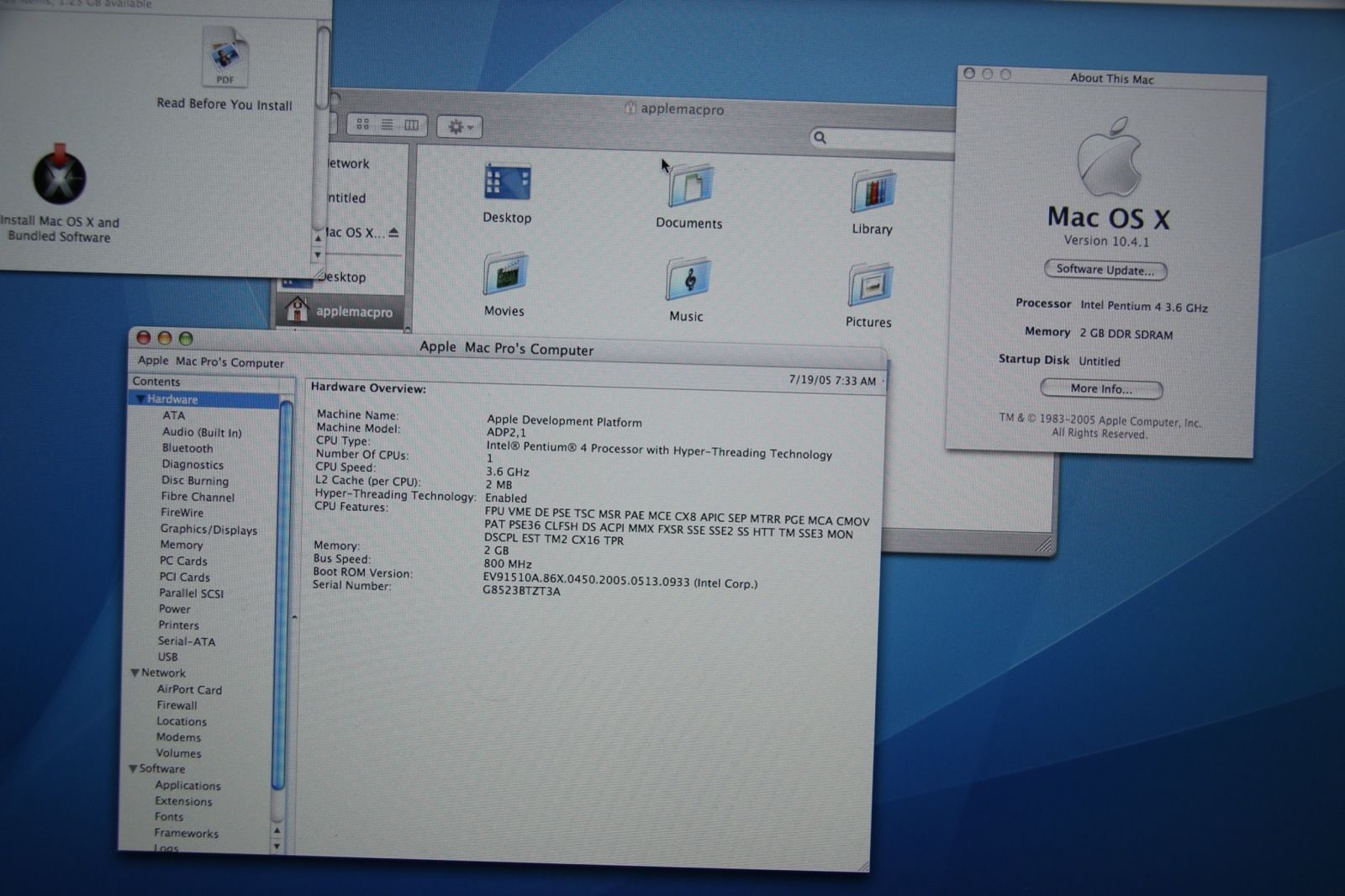
Task: Click Version 10.4.1 text
Action: tap(1105, 241)
